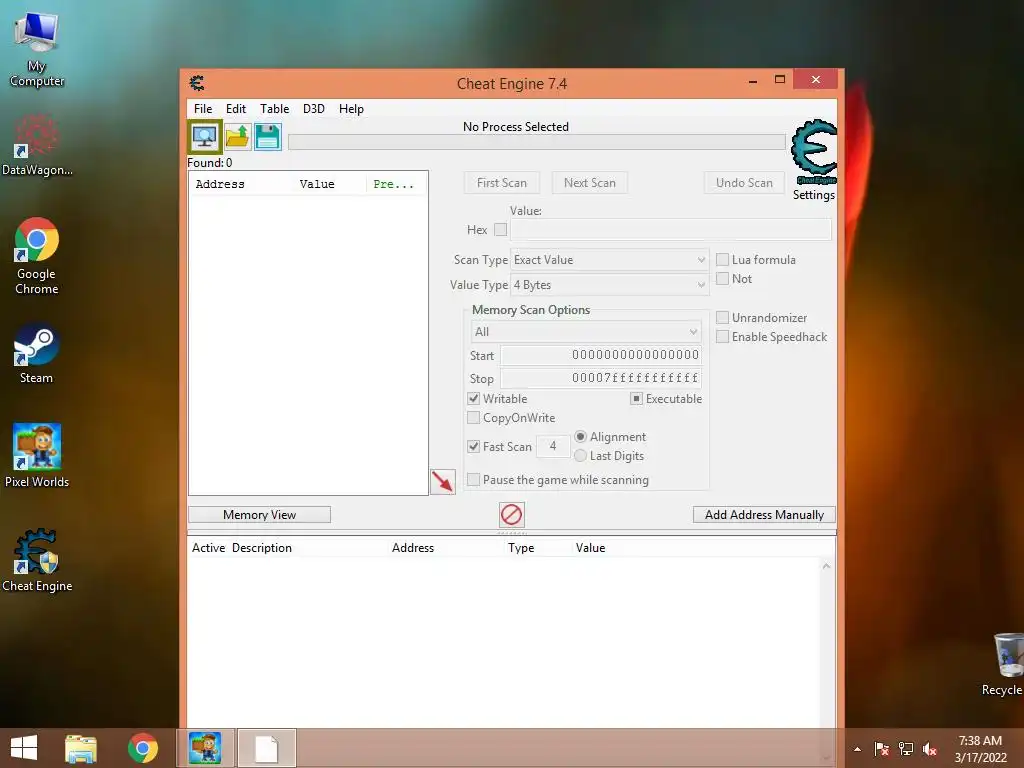Click the Next Scan button
This screenshot has height=768, width=1024.
coord(590,183)
